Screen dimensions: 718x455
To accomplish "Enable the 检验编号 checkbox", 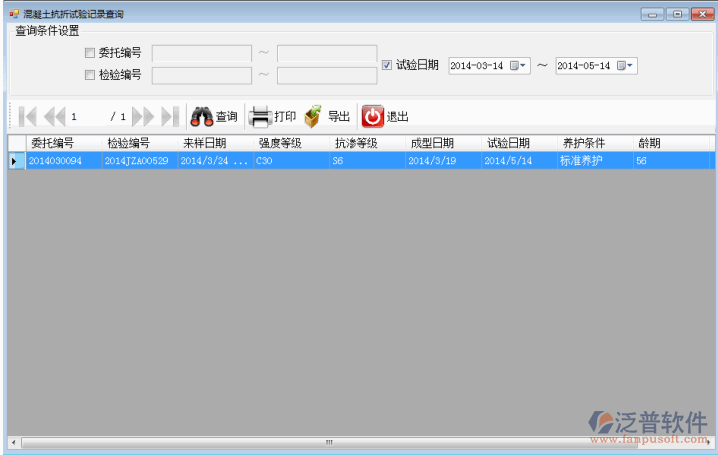I will click(x=90, y=75).
